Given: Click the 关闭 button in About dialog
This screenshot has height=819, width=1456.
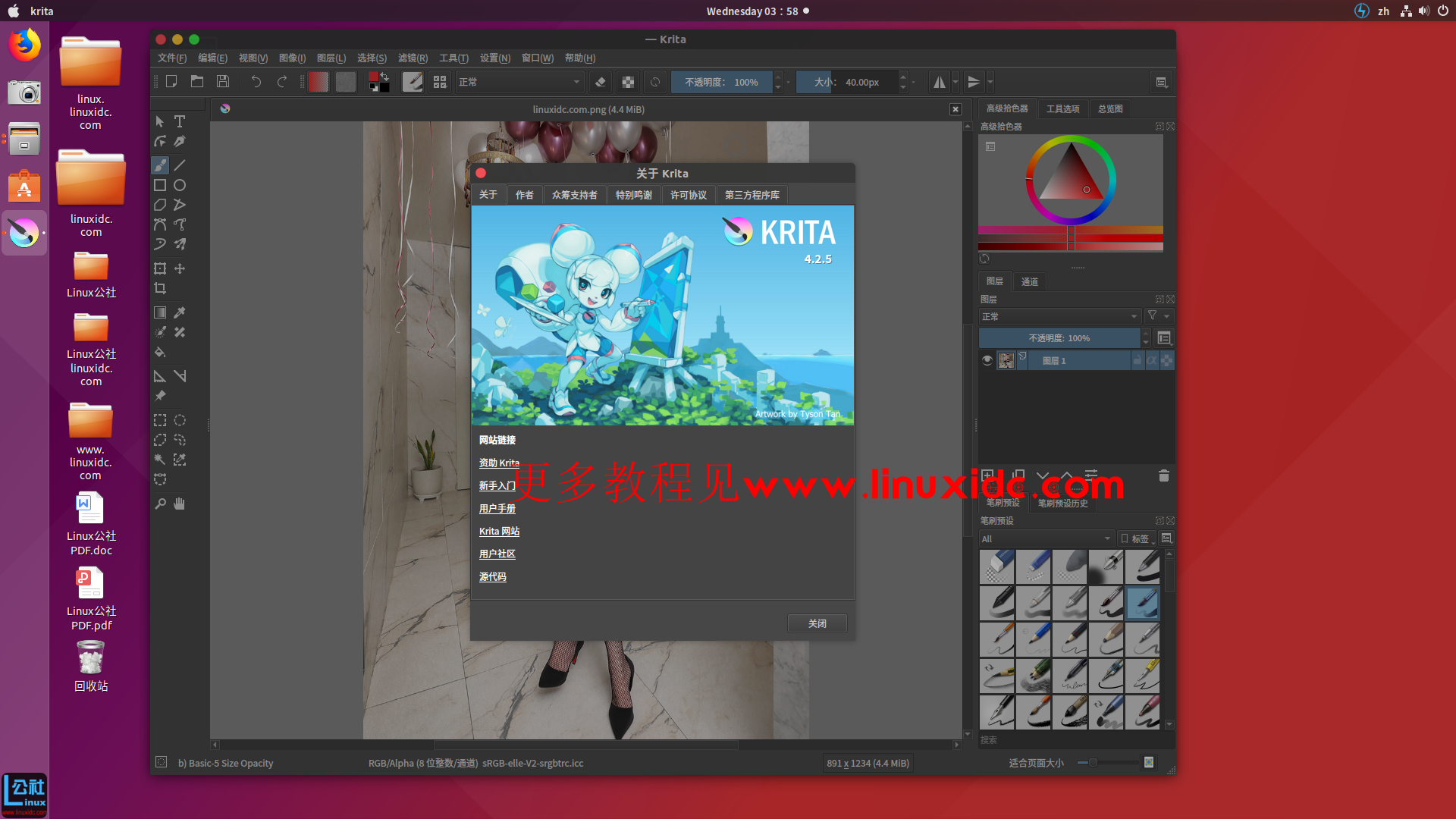Looking at the screenshot, I should pyautogui.click(x=817, y=623).
